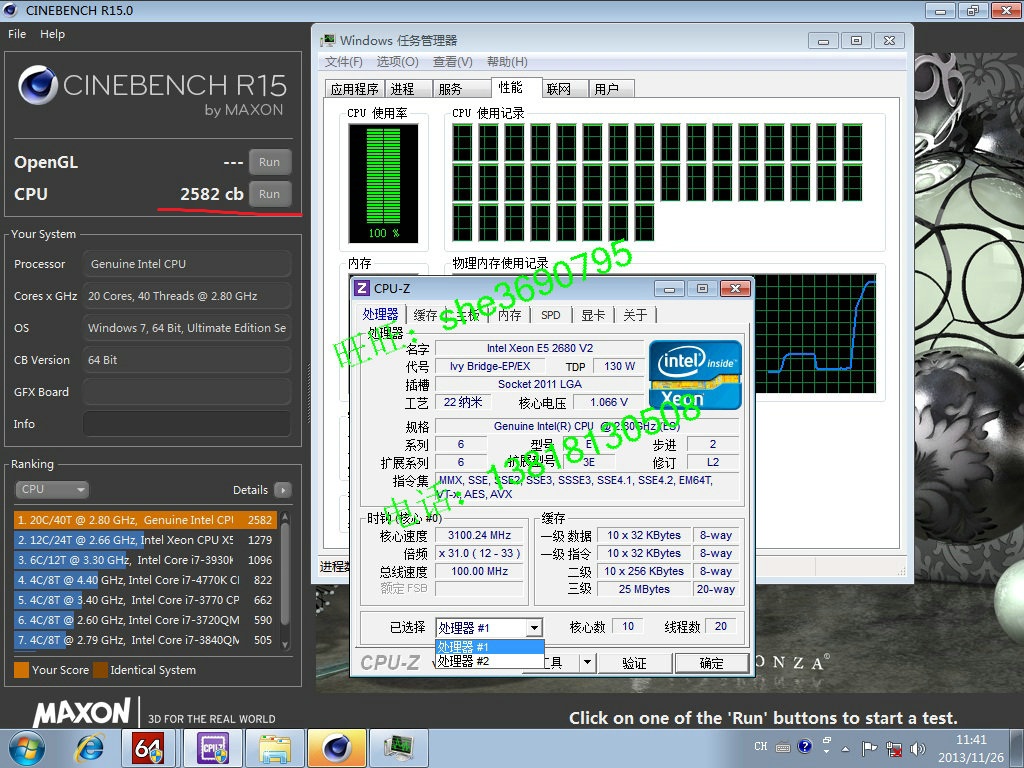Switch to 联网 tab in Task Manager

pos(565,89)
